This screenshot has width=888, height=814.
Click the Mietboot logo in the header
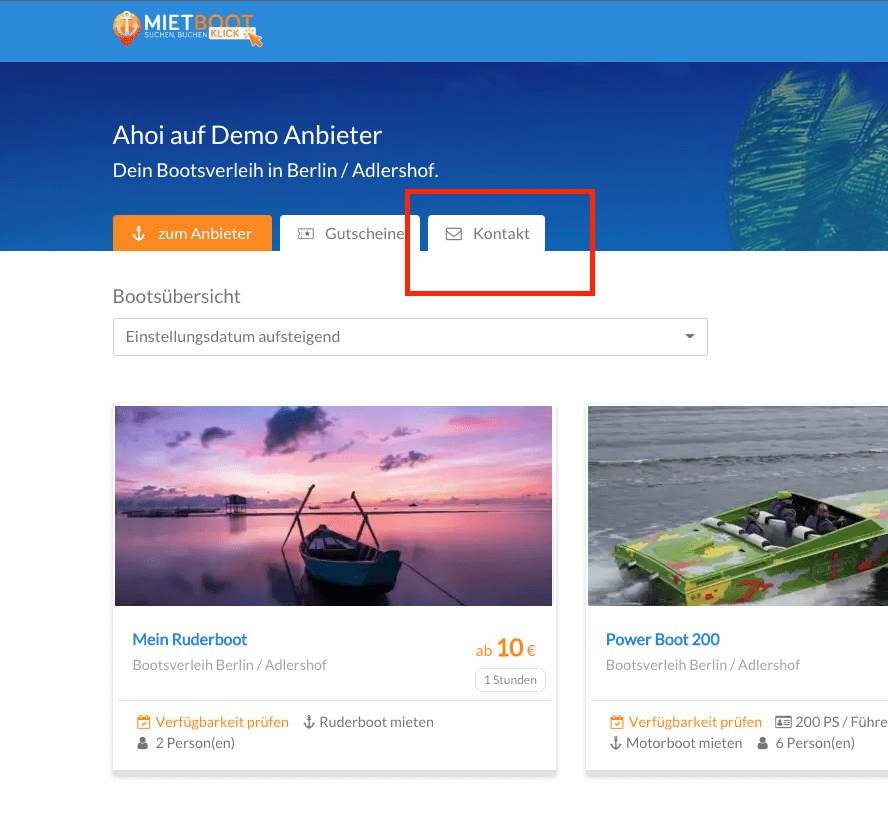click(187, 29)
